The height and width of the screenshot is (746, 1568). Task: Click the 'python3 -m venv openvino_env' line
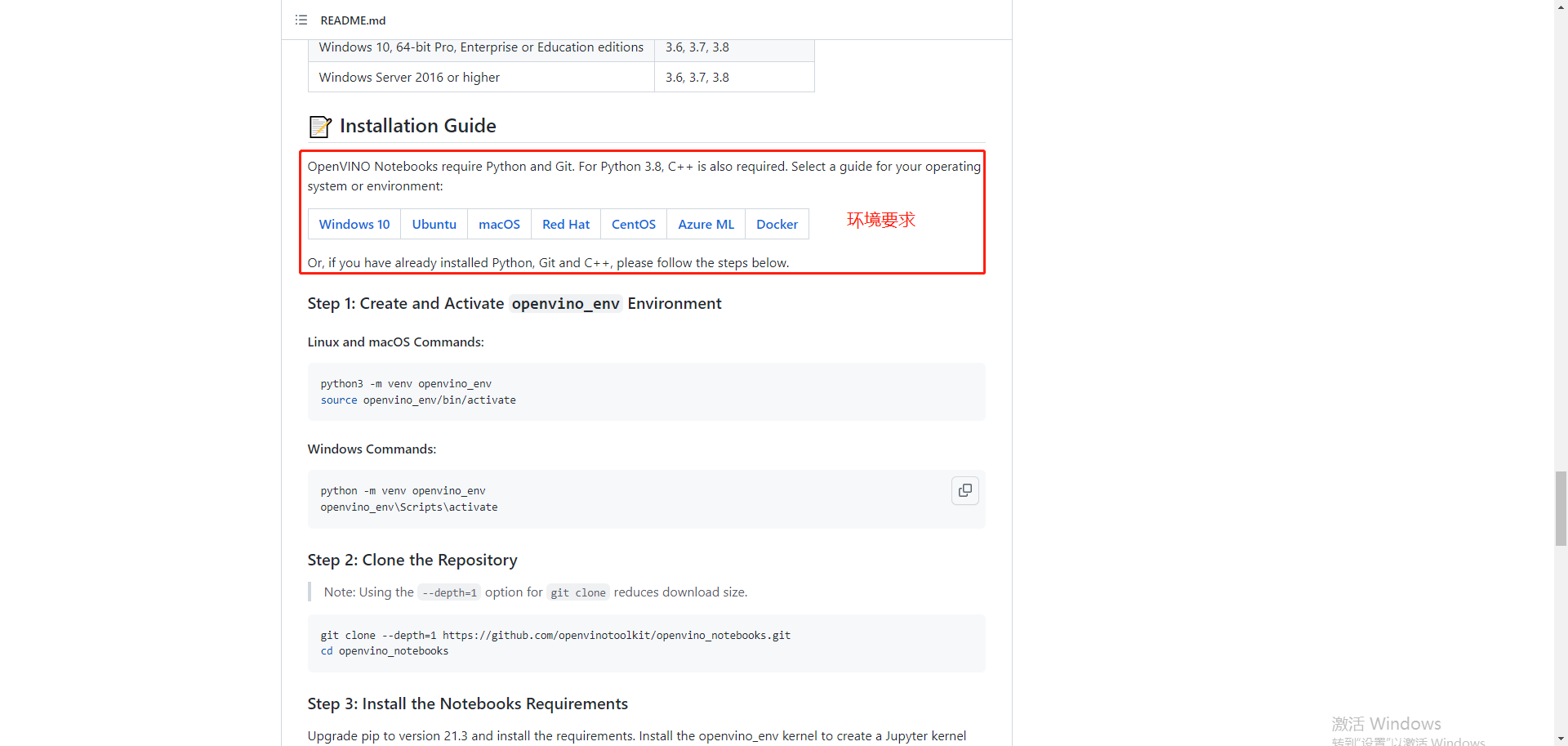pyautogui.click(x=406, y=383)
